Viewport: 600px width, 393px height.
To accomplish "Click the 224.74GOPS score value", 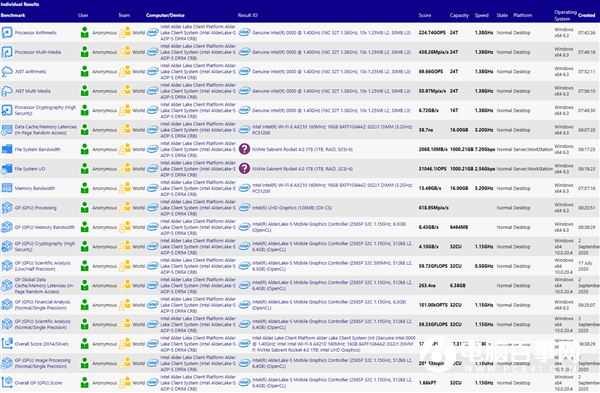I will [432, 33].
